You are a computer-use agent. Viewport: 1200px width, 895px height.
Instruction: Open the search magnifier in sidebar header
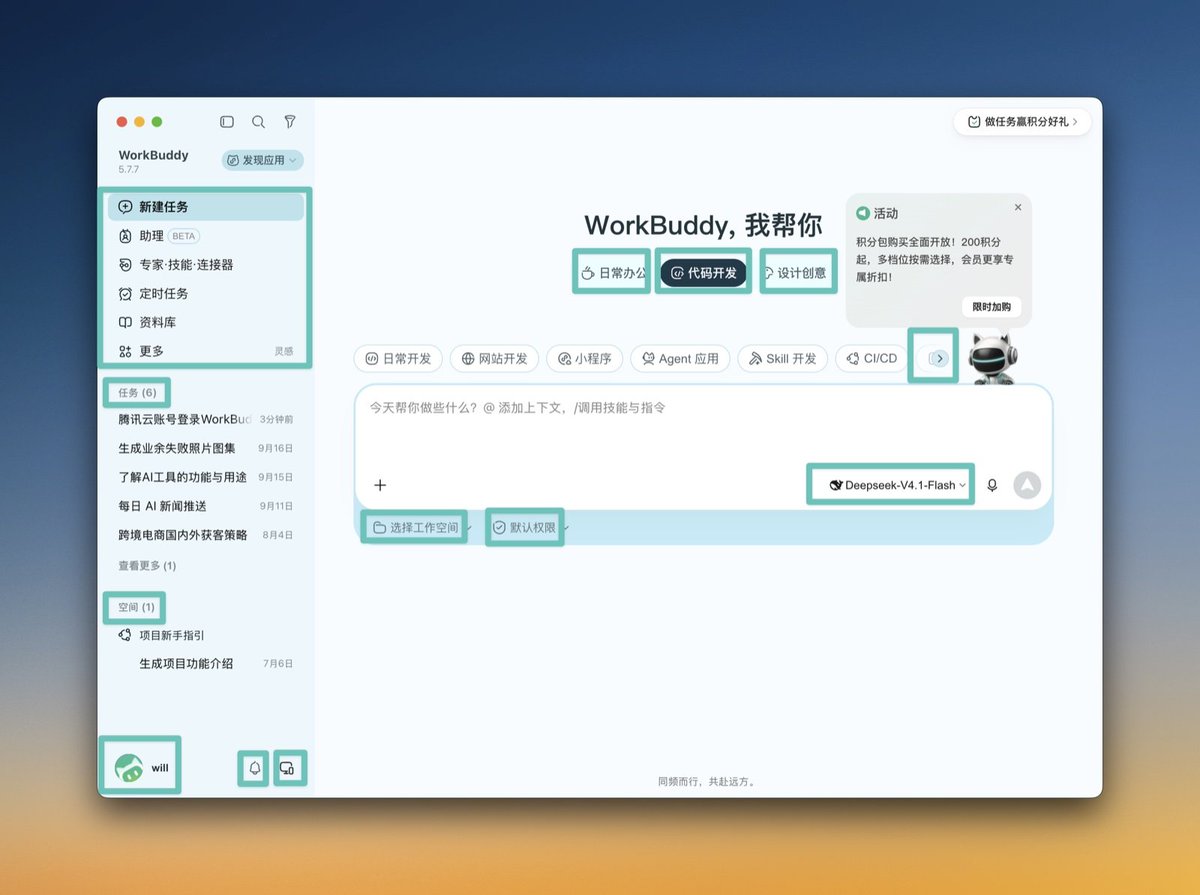(258, 122)
